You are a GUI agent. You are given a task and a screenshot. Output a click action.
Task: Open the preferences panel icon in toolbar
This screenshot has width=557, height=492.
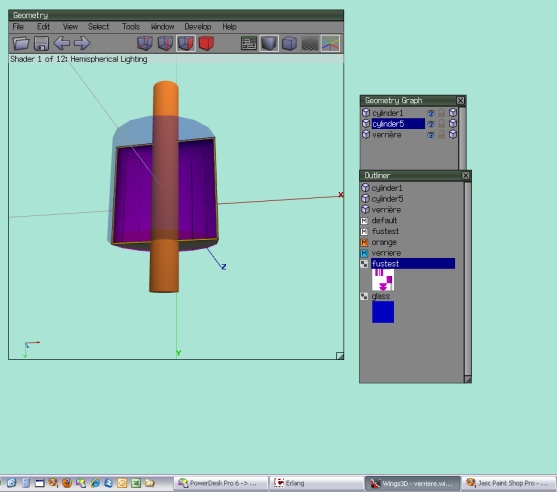[x=249, y=43]
